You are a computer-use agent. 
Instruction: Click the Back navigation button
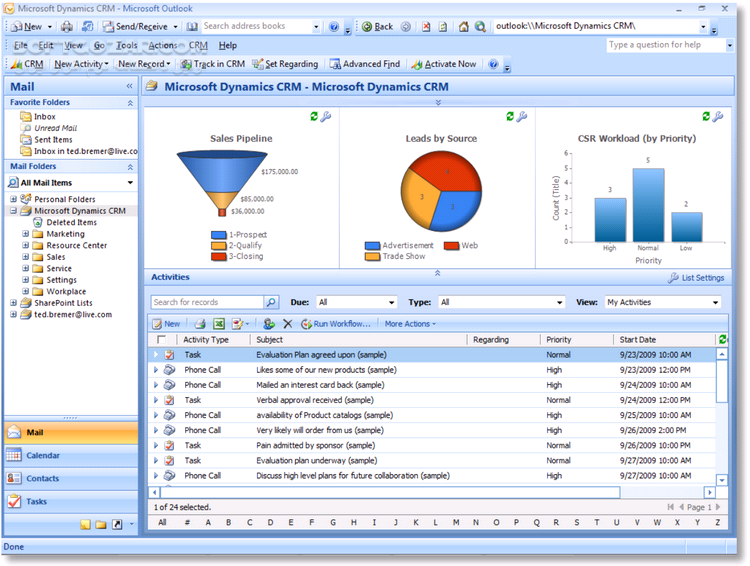point(378,26)
